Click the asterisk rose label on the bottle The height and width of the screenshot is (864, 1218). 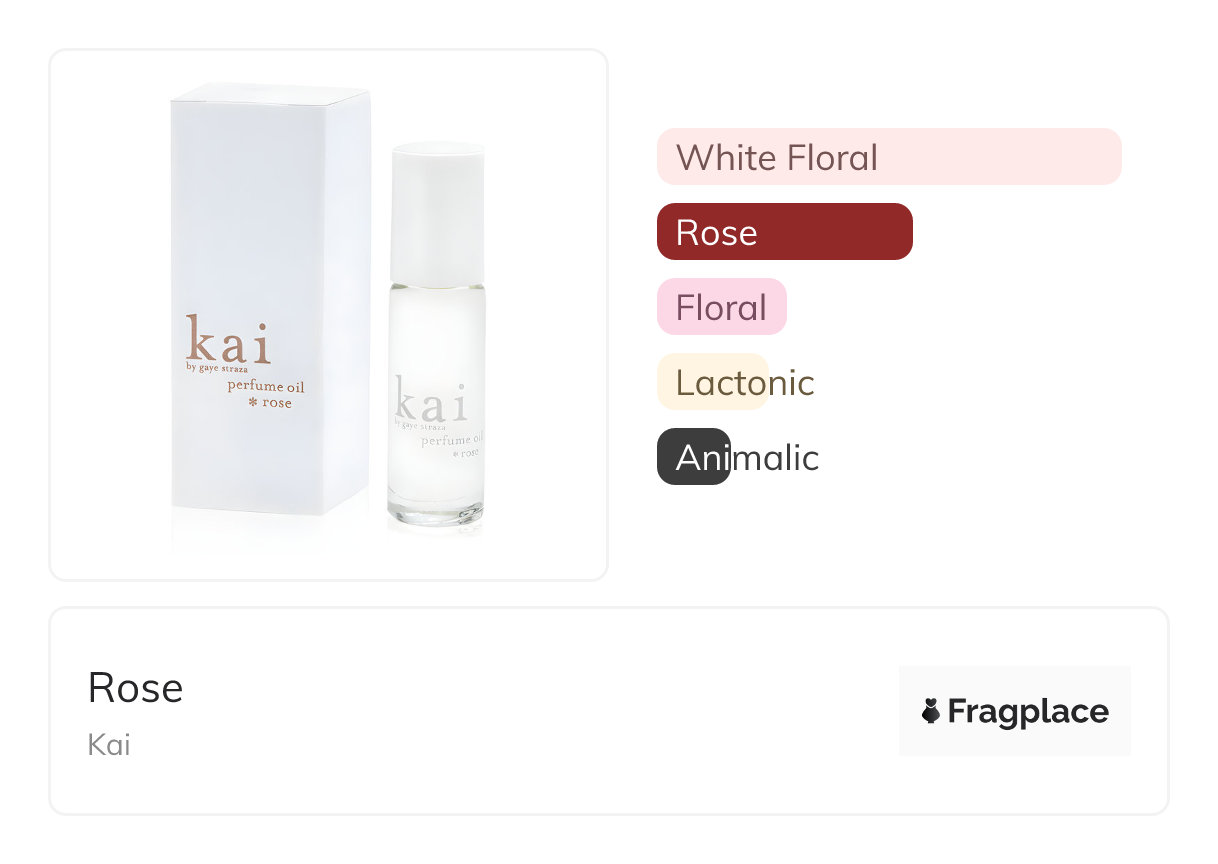(467, 453)
